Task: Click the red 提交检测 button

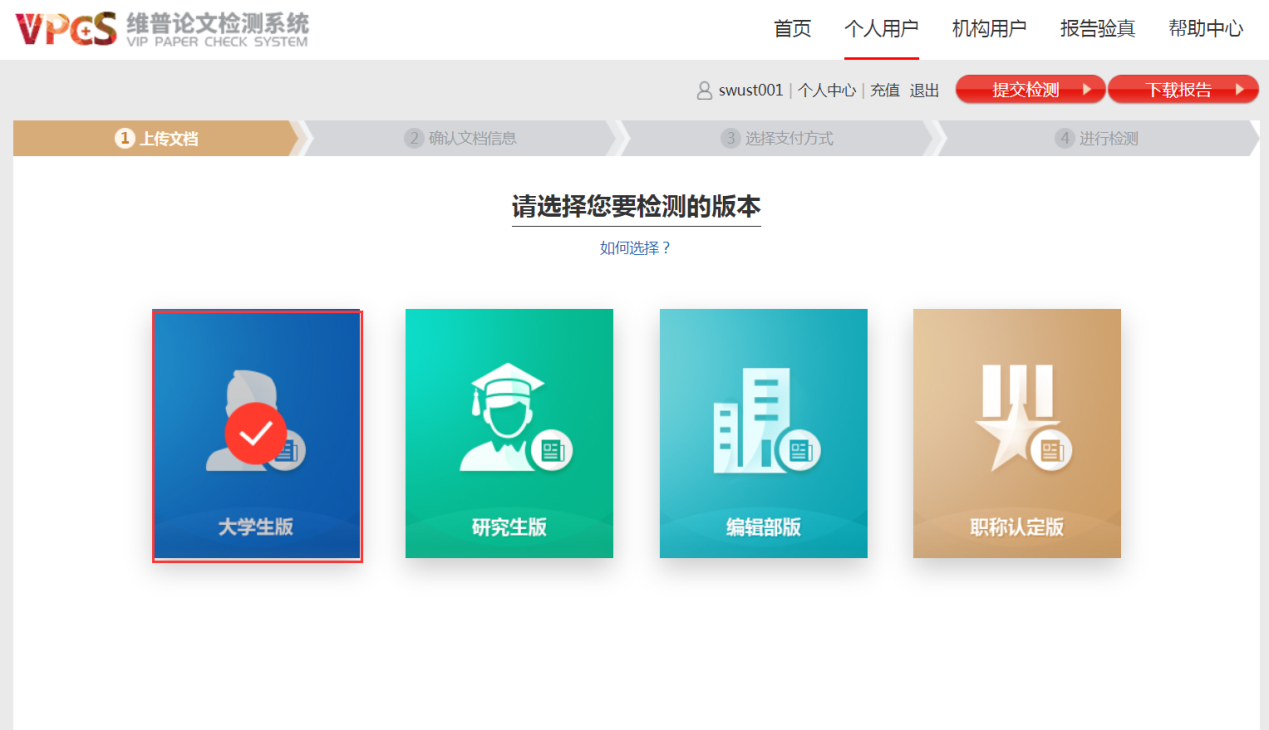Action: pyautogui.click(x=1031, y=89)
